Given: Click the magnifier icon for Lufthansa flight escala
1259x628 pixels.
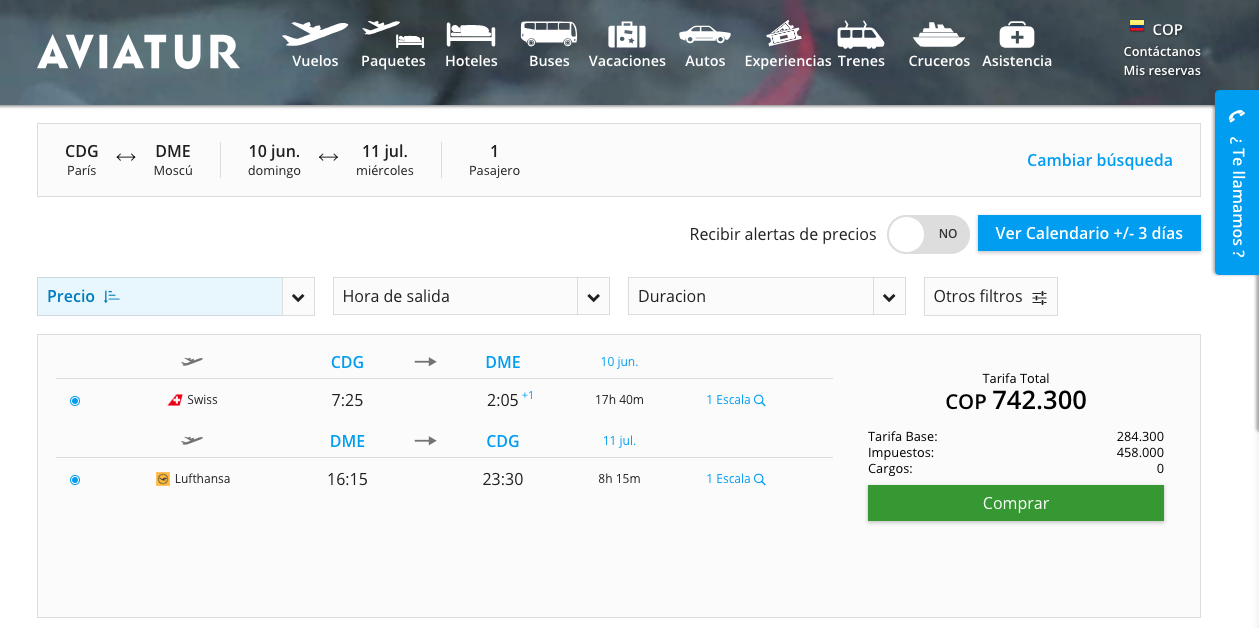Looking at the screenshot, I should pyautogui.click(x=760, y=479).
